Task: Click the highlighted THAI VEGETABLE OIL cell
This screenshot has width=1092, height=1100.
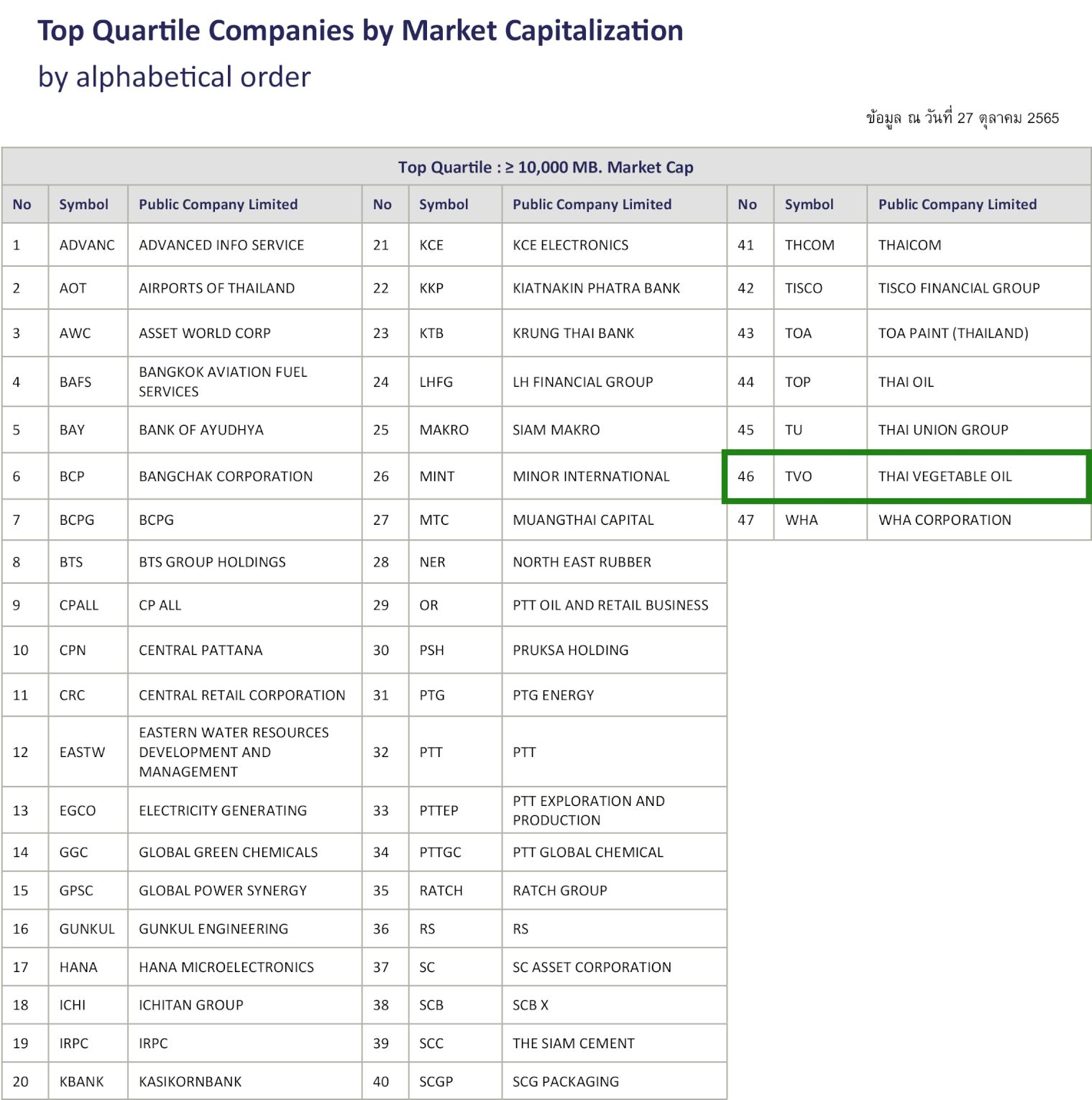Action: [x=945, y=477]
